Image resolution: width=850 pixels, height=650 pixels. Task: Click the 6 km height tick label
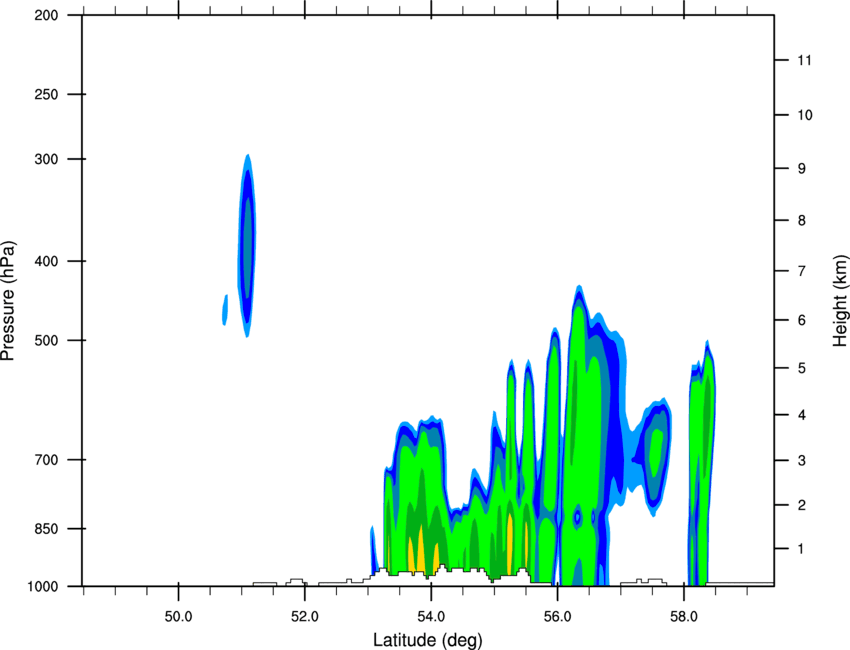802,320
